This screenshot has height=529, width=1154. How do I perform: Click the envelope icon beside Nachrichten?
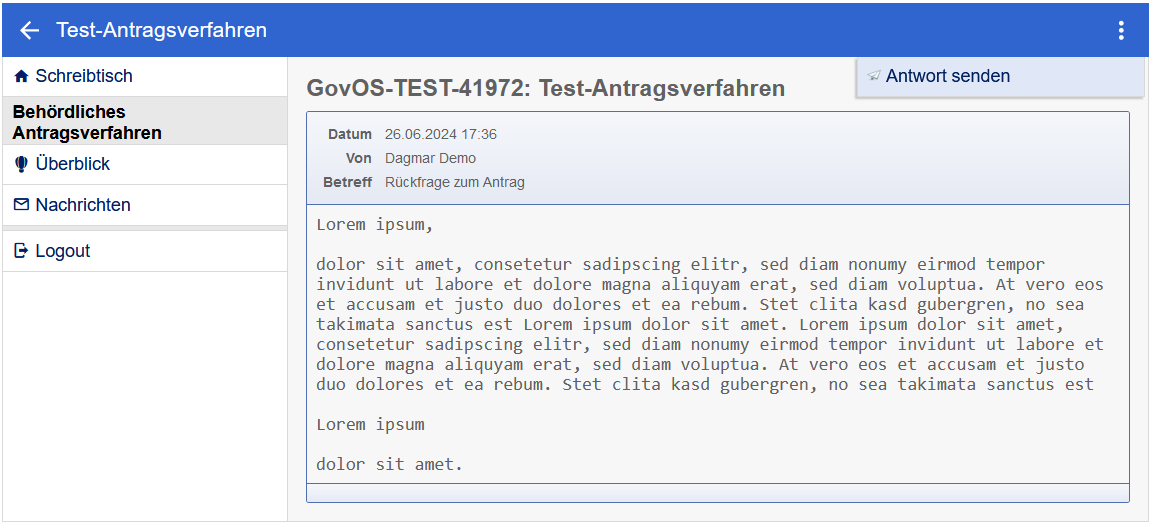pyautogui.click(x=22, y=205)
